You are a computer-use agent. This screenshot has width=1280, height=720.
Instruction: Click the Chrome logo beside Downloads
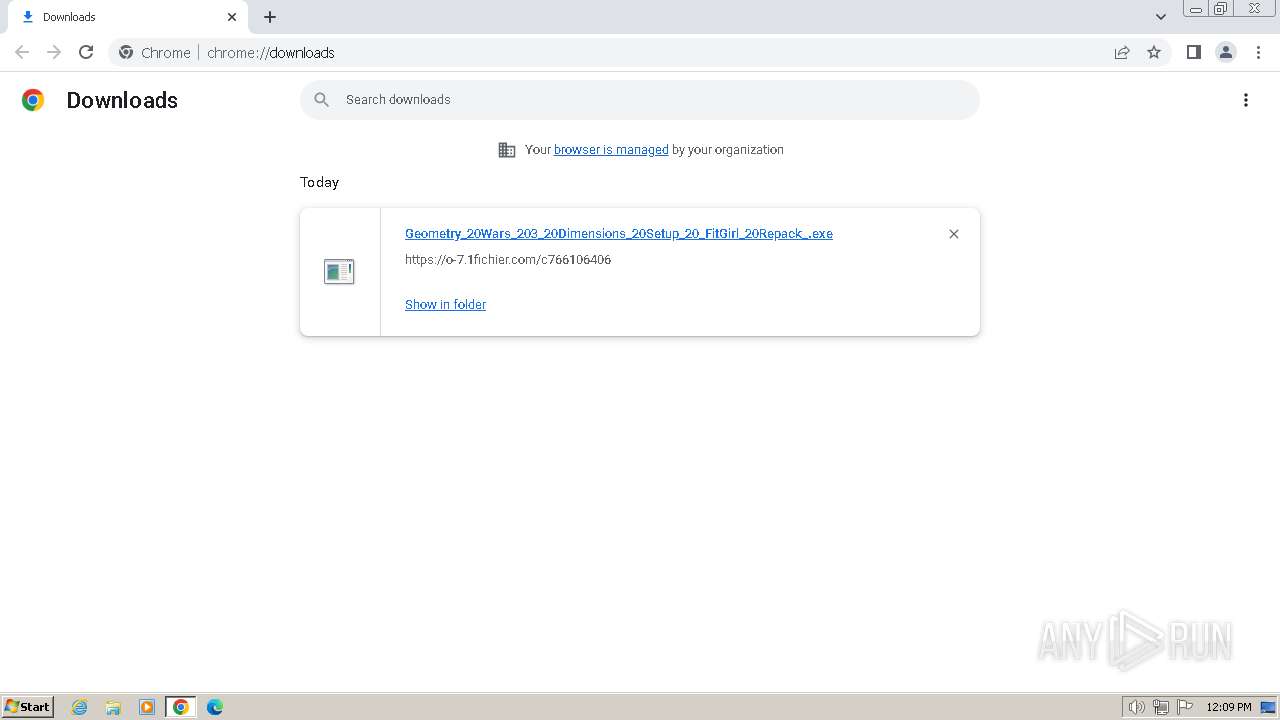click(x=33, y=100)
